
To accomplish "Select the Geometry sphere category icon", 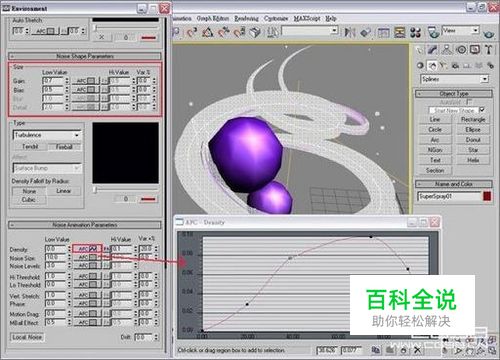I will pos(421,66).
